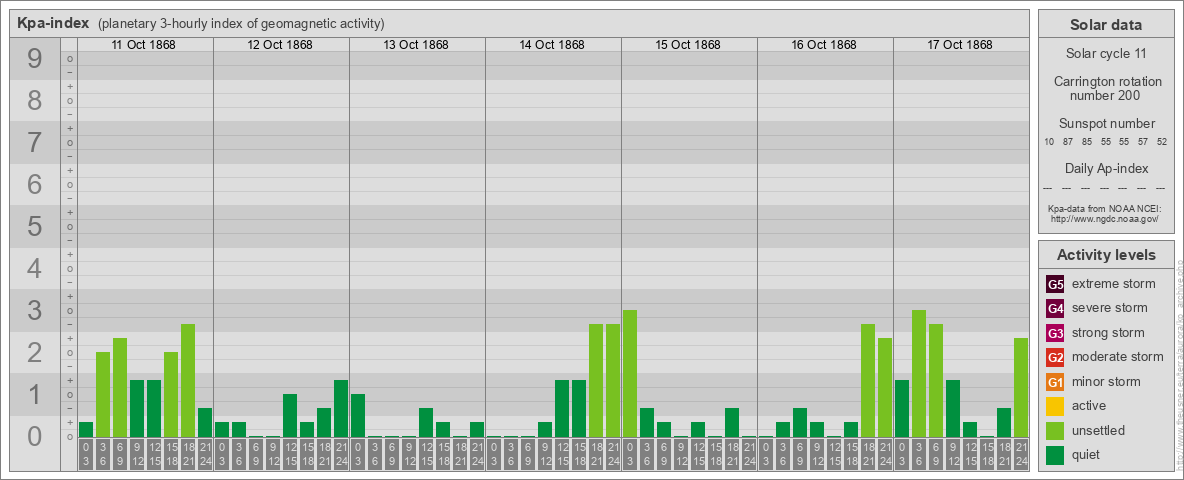Click the '12 Oct 1868' date header
This screenshot has width=1184, height=480.
(x=280, y=45)
